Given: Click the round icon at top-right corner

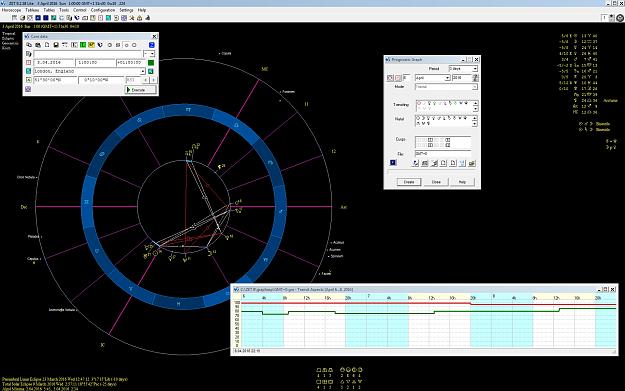Looking at the screenshot, I should click(x=620, y=18).
